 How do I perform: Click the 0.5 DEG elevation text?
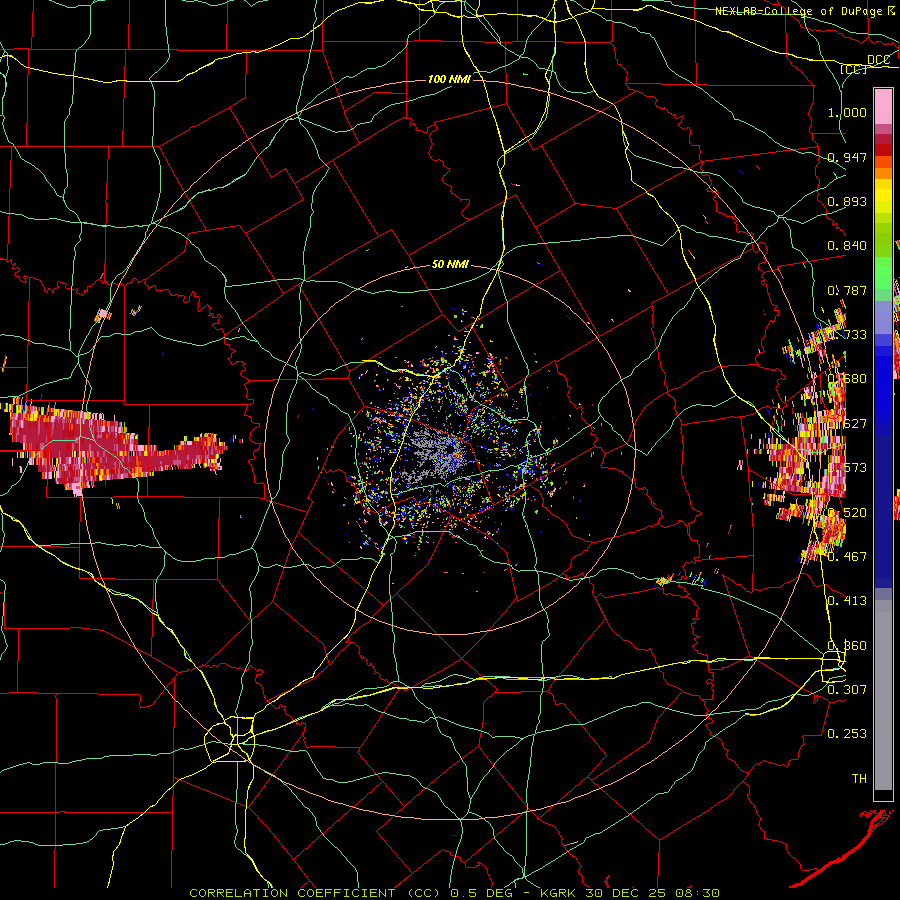[x=481, y=893]
